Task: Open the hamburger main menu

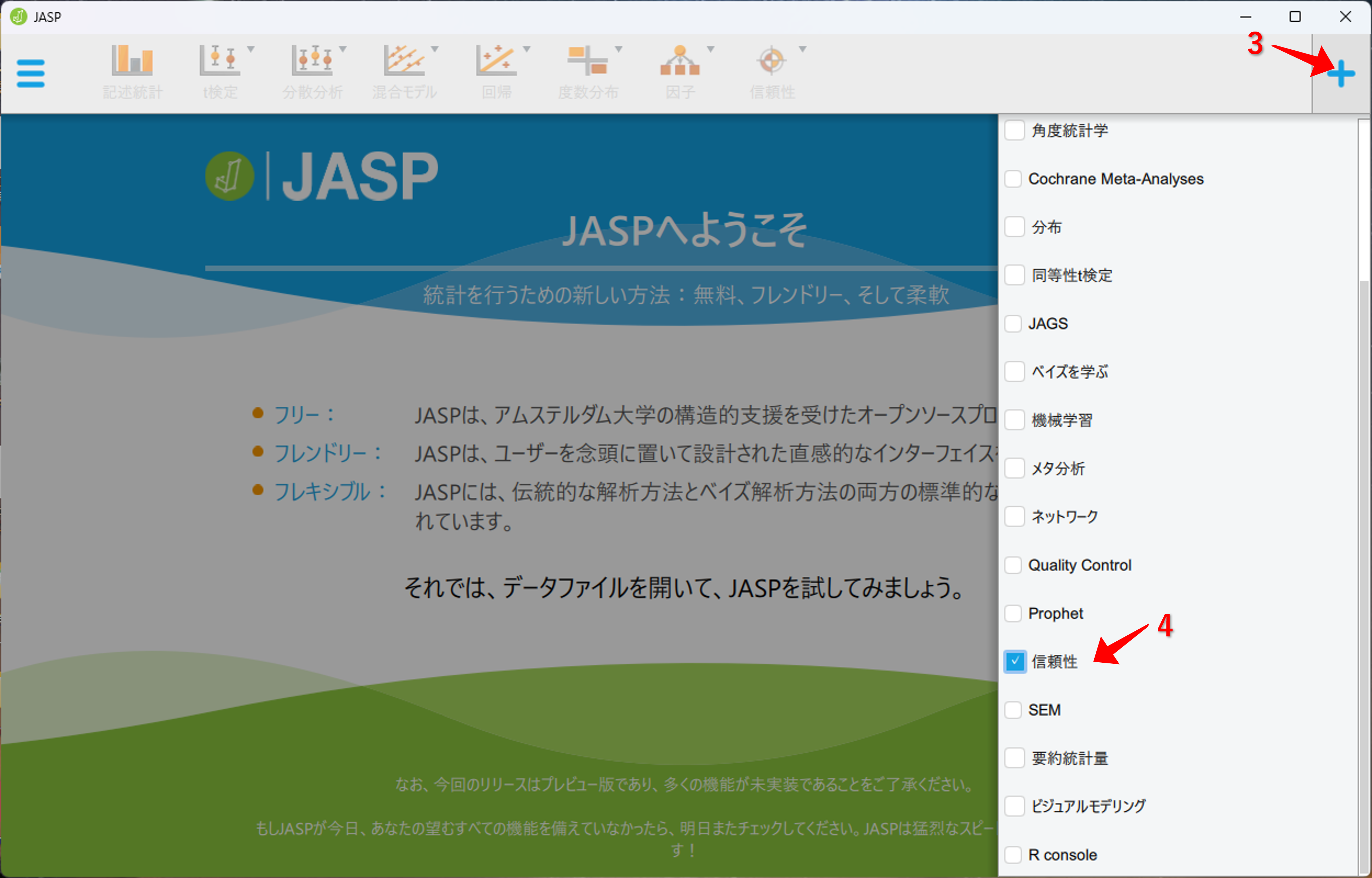Action: [x=31, y=73]
